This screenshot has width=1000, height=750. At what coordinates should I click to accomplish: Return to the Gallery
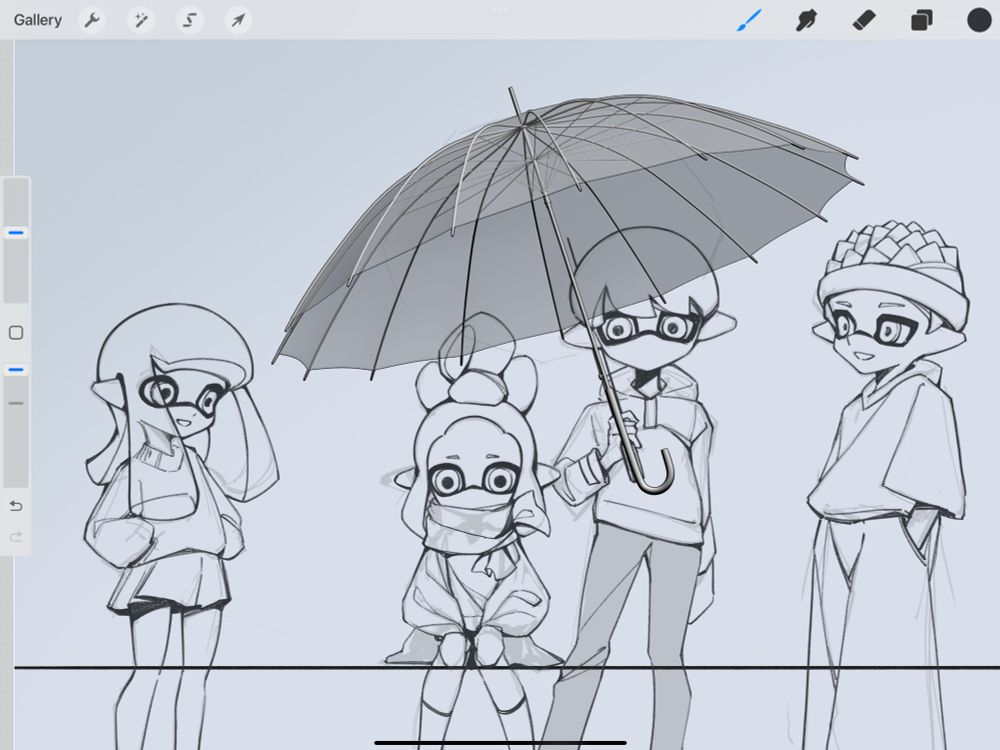pos(38,20)
